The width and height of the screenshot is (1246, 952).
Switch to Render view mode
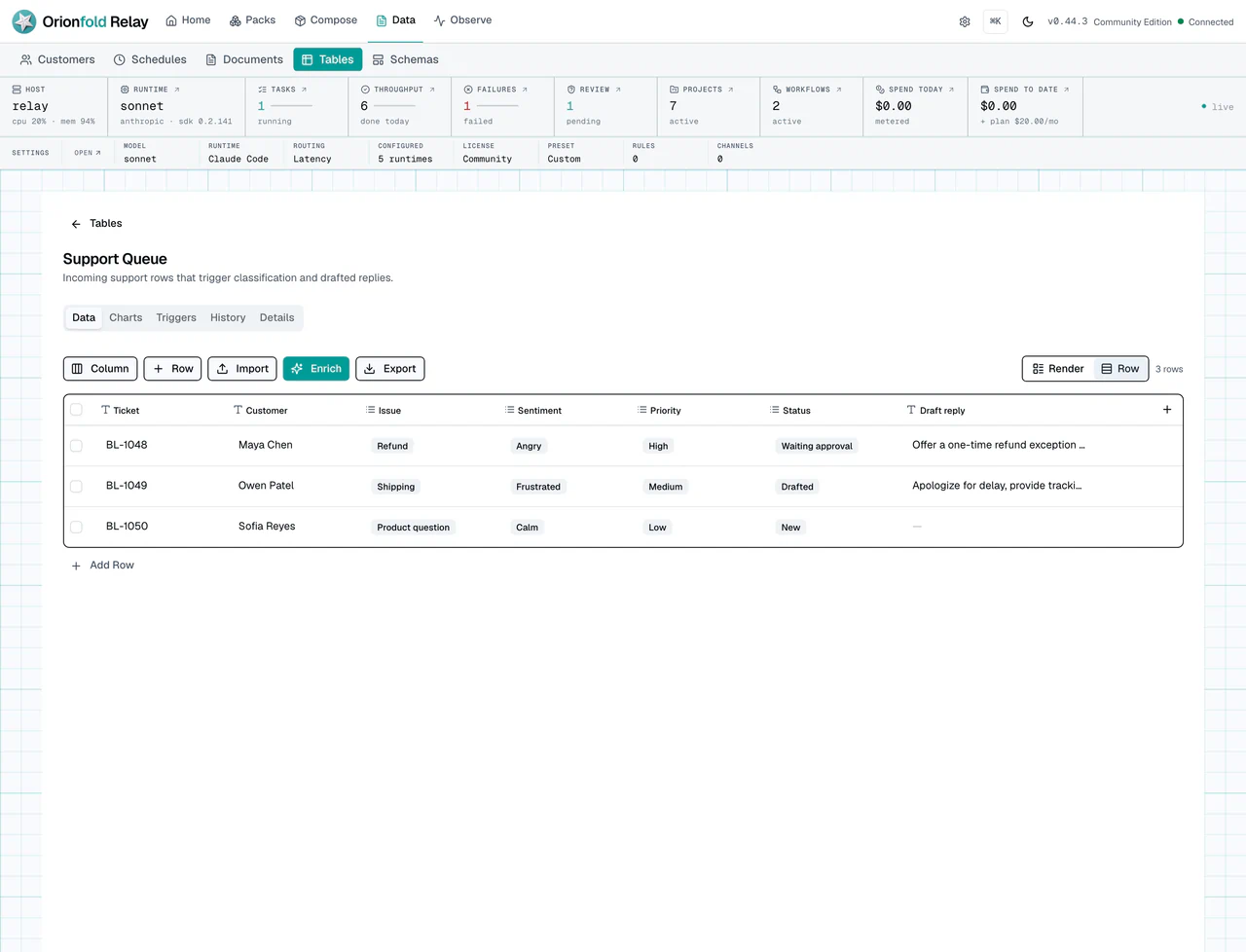1058,369
